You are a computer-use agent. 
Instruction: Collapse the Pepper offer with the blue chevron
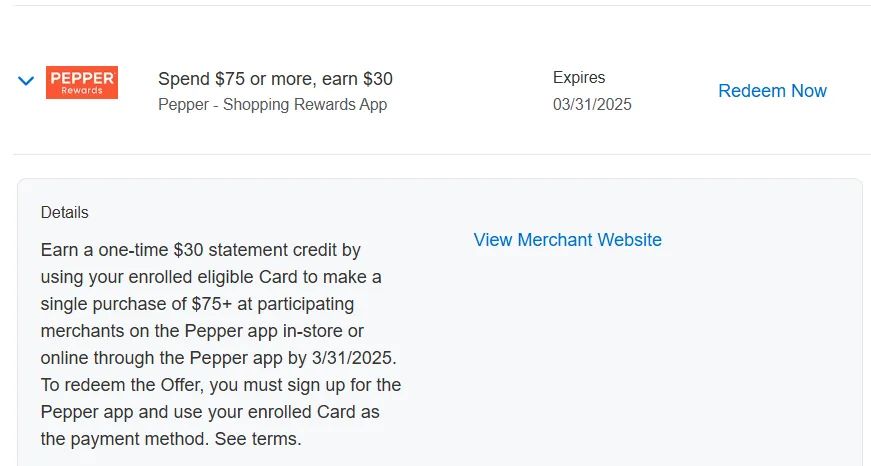tap(26, 81)
